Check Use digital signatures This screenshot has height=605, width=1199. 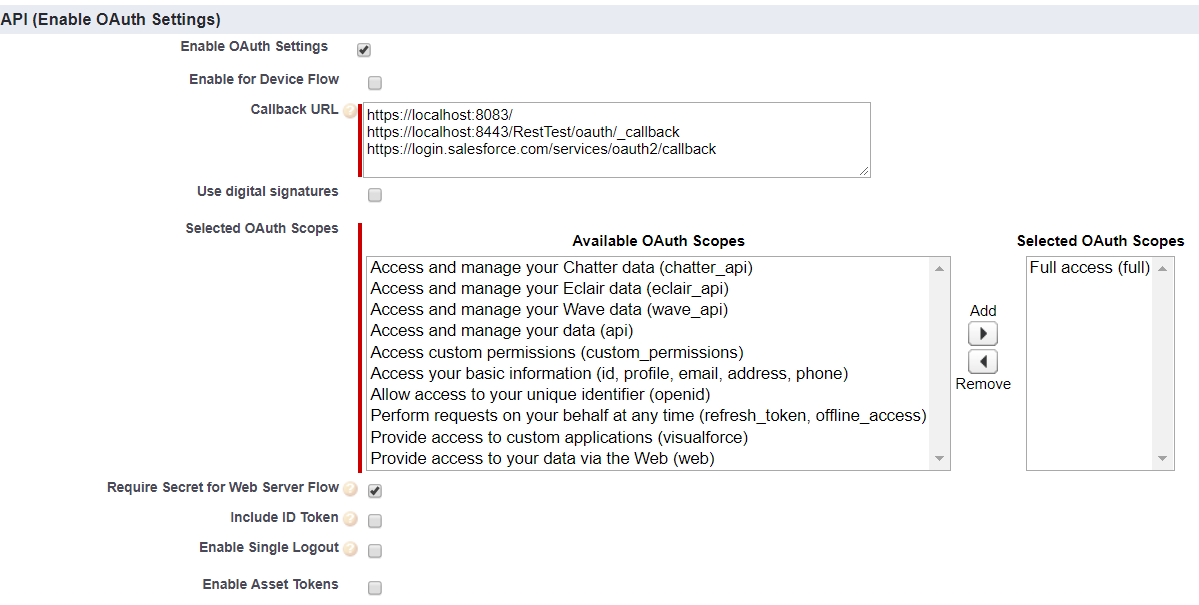pyautogui.click(x=374, y=194)
